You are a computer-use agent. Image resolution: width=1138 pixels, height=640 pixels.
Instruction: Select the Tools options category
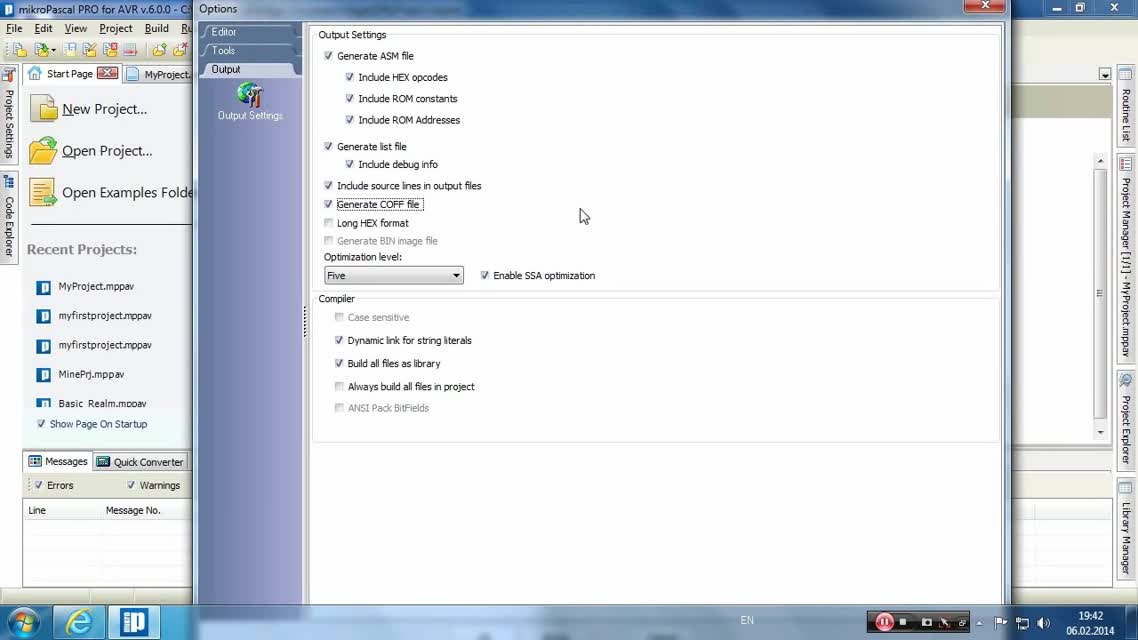250,51
